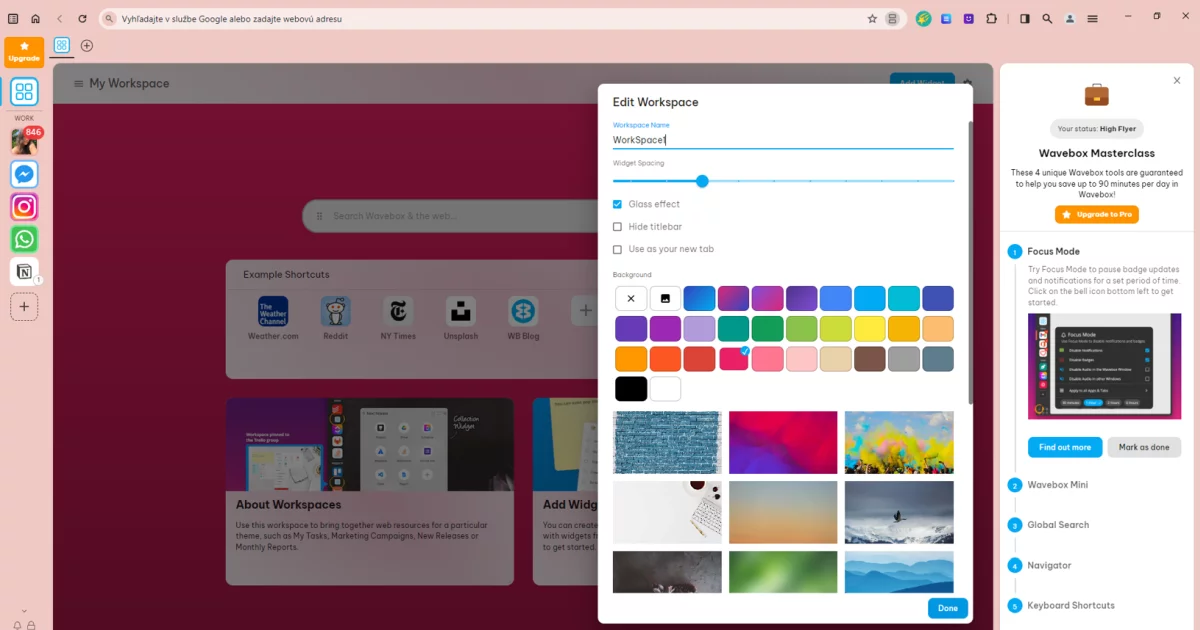The image size is (1200, 630).
Task: Enable the Glass effect option
Action: [x=617, y=203]
